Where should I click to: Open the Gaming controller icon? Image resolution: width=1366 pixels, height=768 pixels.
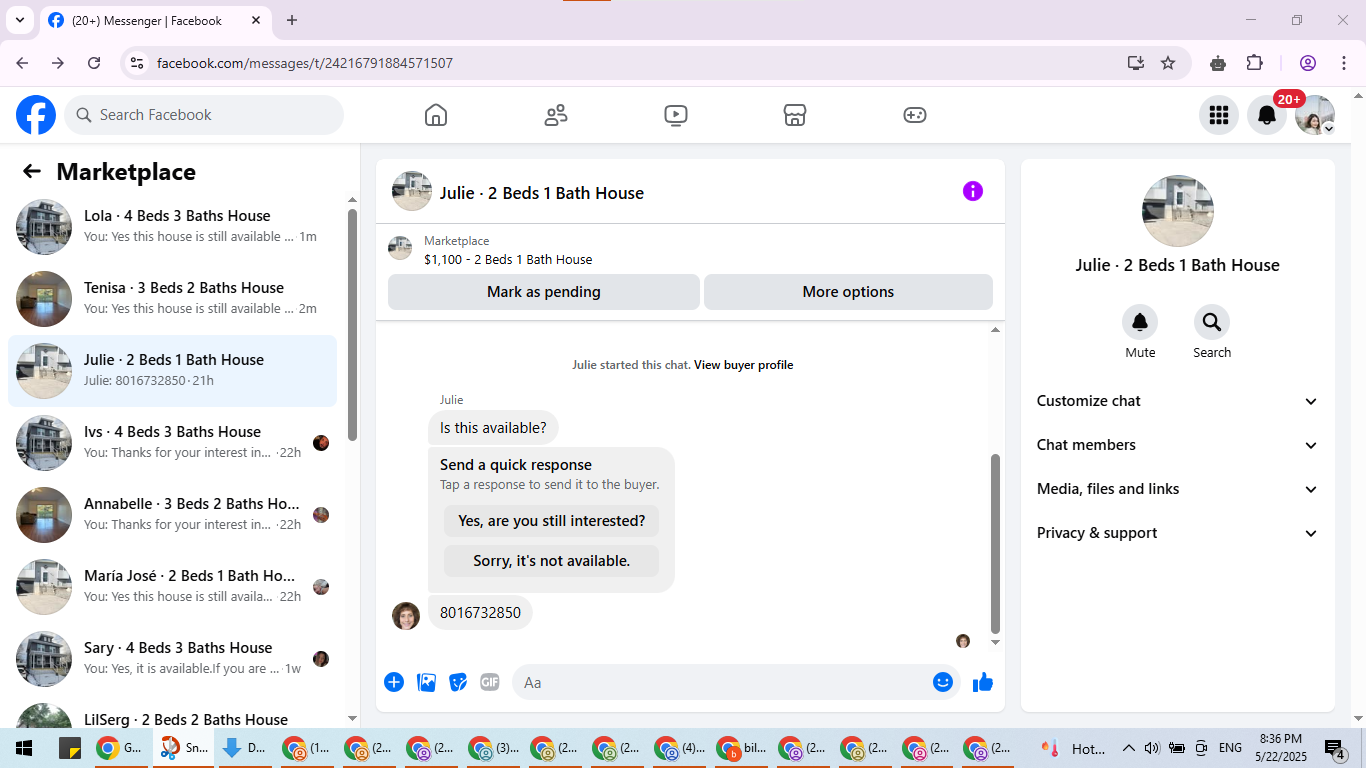915,115
